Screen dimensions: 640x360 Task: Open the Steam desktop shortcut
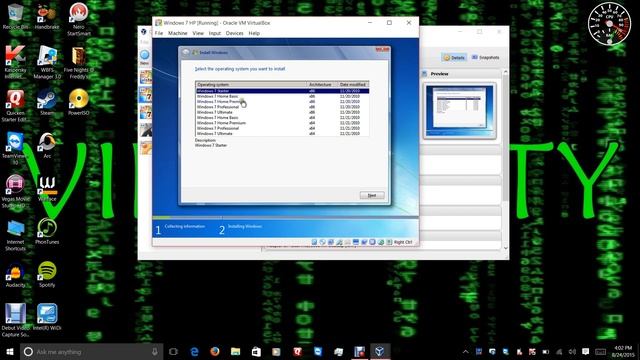pos(47,102)
